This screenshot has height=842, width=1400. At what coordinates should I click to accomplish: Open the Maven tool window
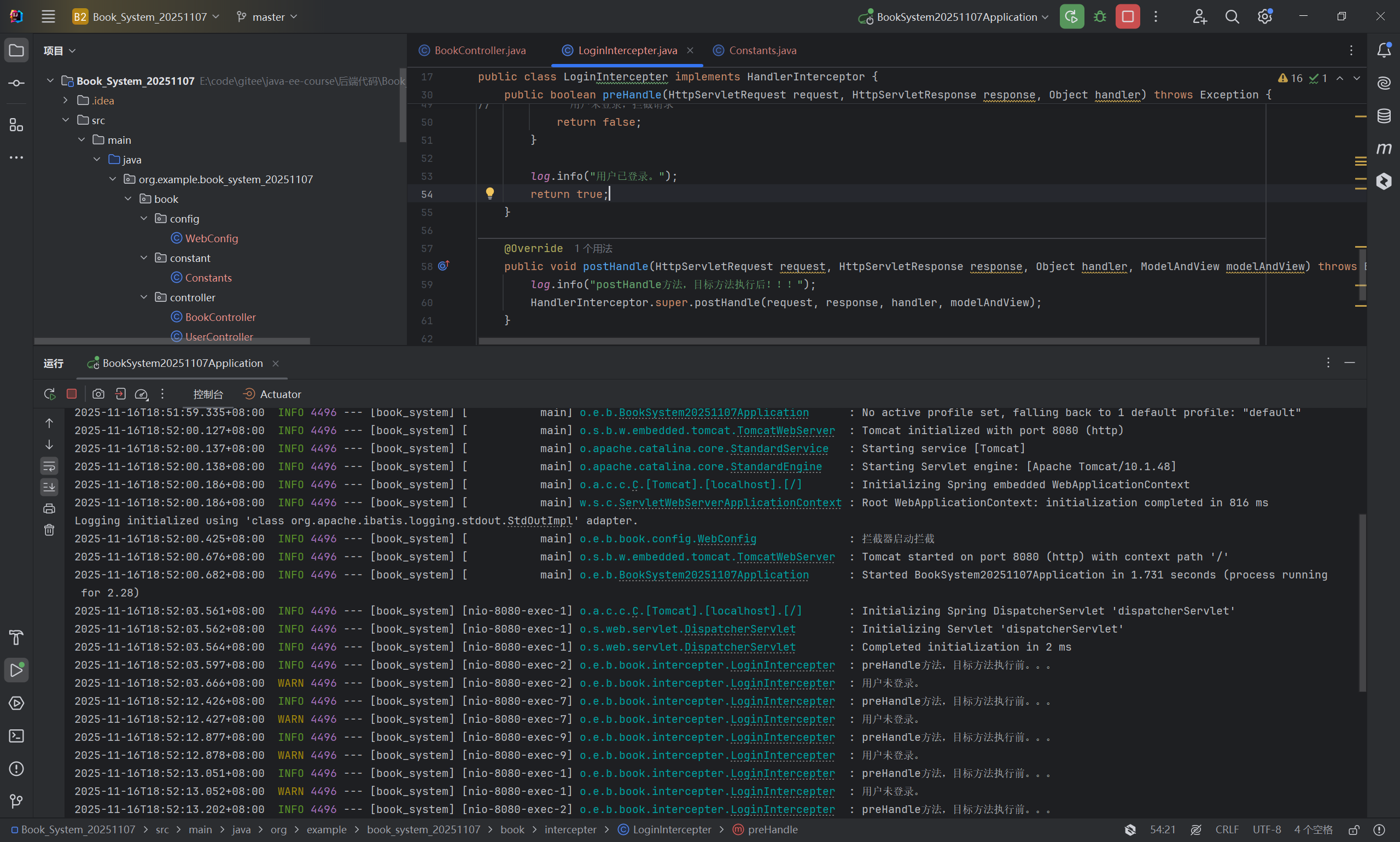[1384, 149]
